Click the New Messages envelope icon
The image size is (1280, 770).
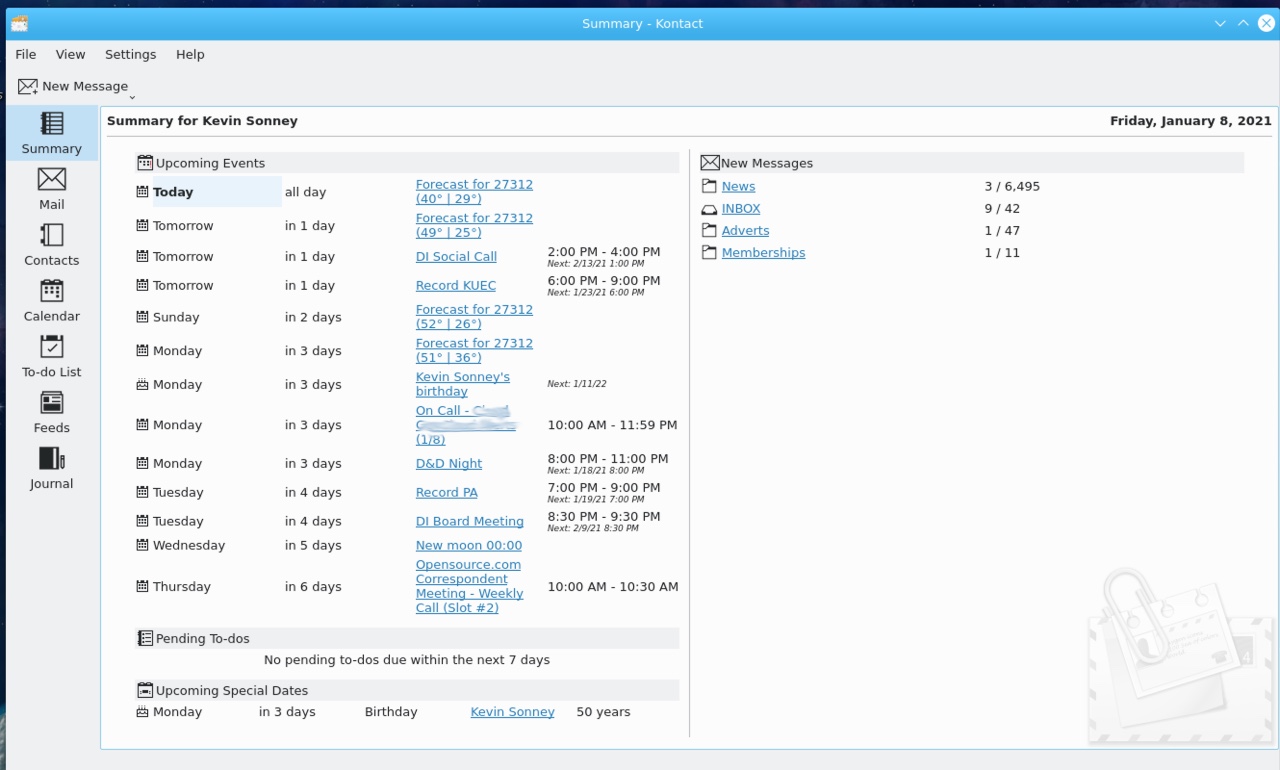[x=710, y=162]
